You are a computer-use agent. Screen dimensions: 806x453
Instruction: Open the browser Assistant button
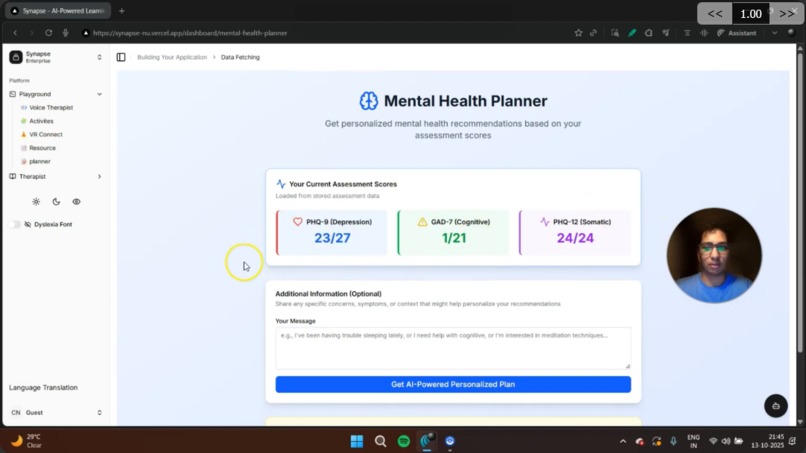click(x=737, y=33)
